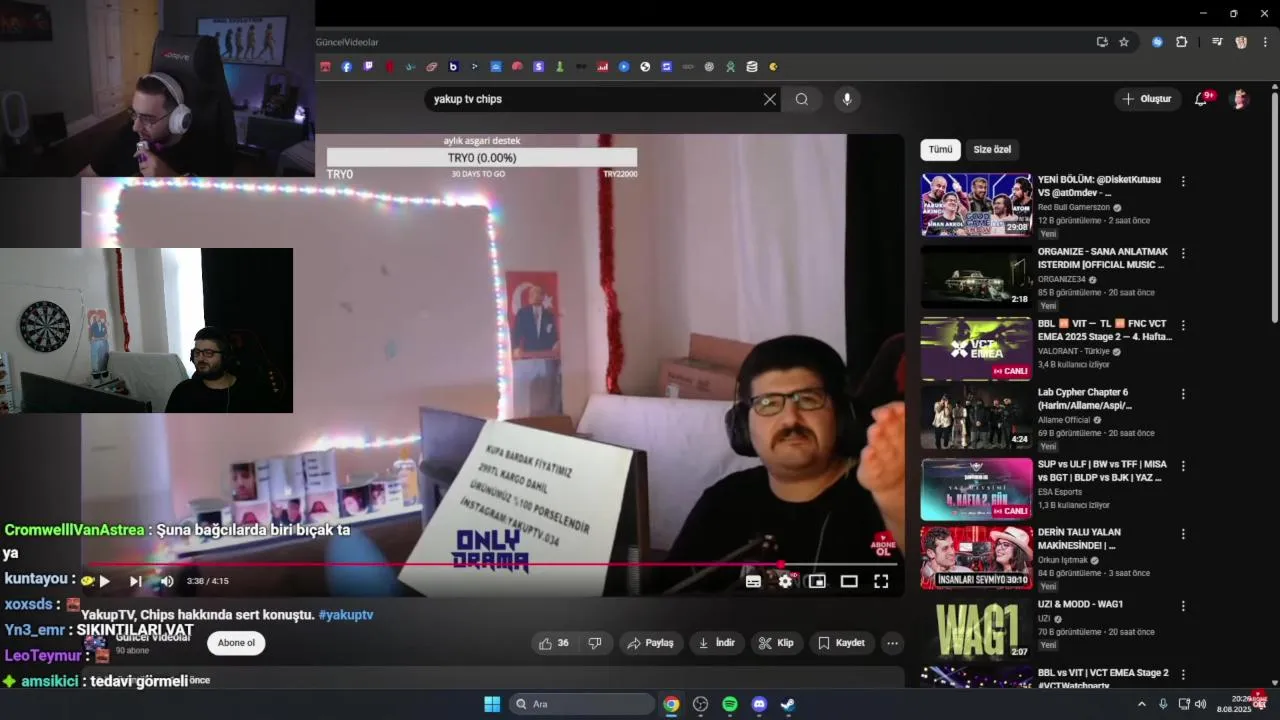Open Discord from the taskbar

[759, 704]
